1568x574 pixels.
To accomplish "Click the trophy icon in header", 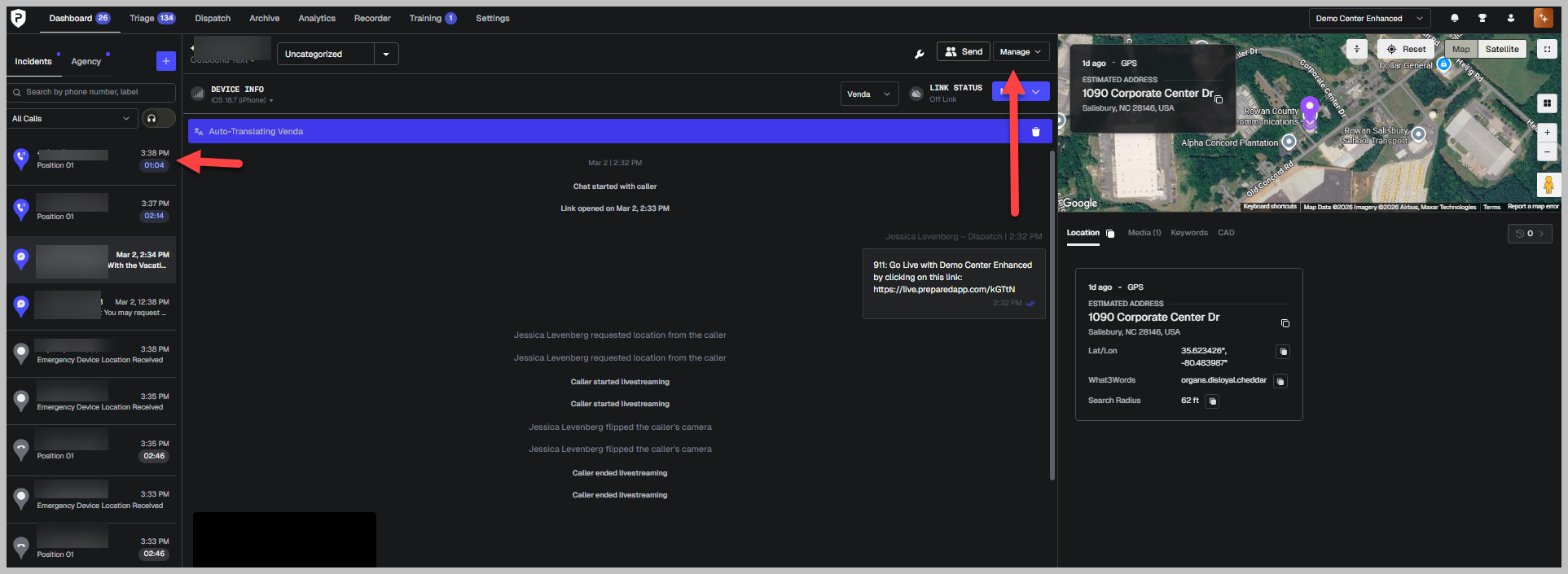I will pyautogui.click(x=1482, y=18).
